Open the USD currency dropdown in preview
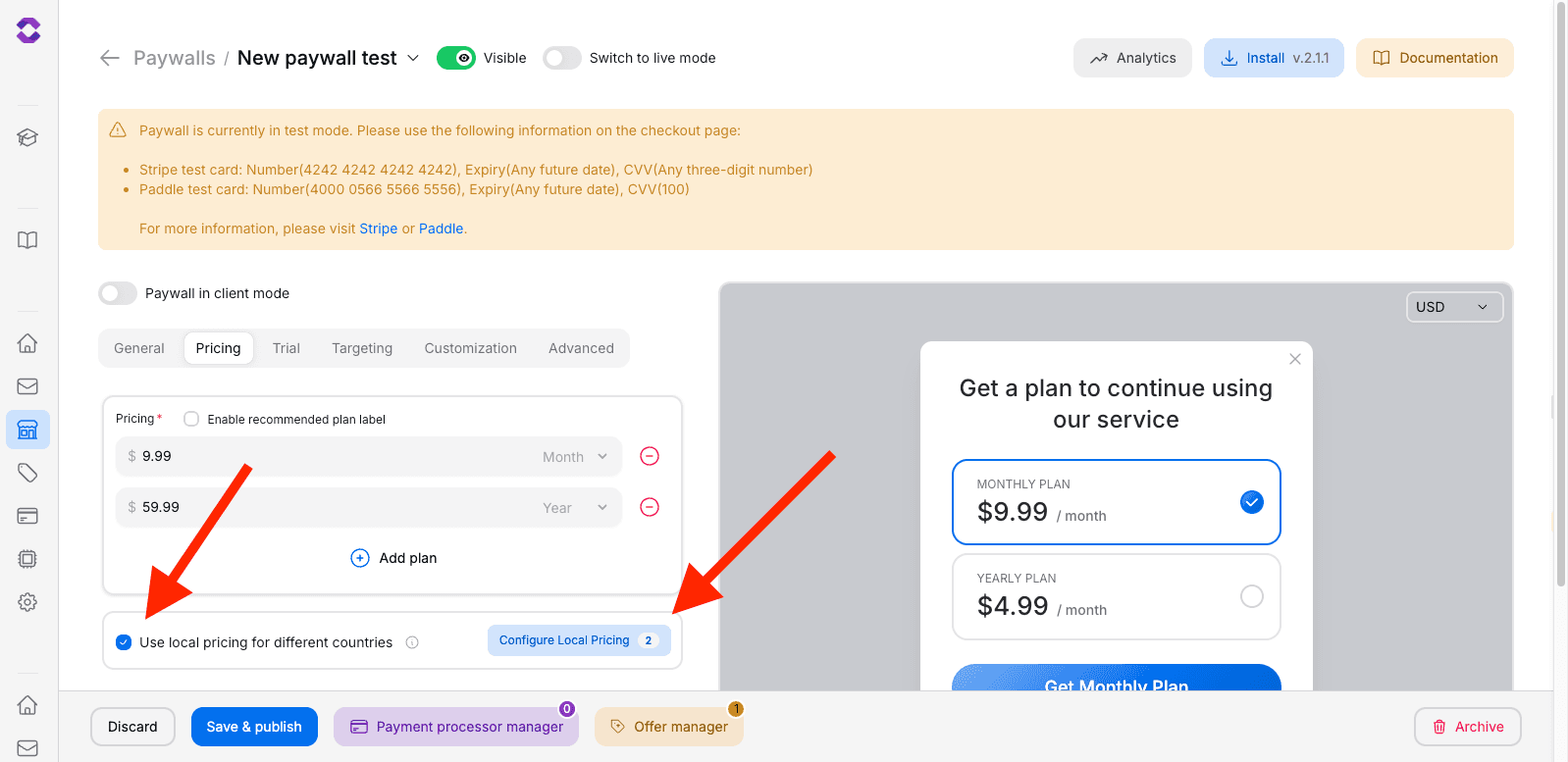This screenshot has width=1568, height=762. click(1454, 306)
